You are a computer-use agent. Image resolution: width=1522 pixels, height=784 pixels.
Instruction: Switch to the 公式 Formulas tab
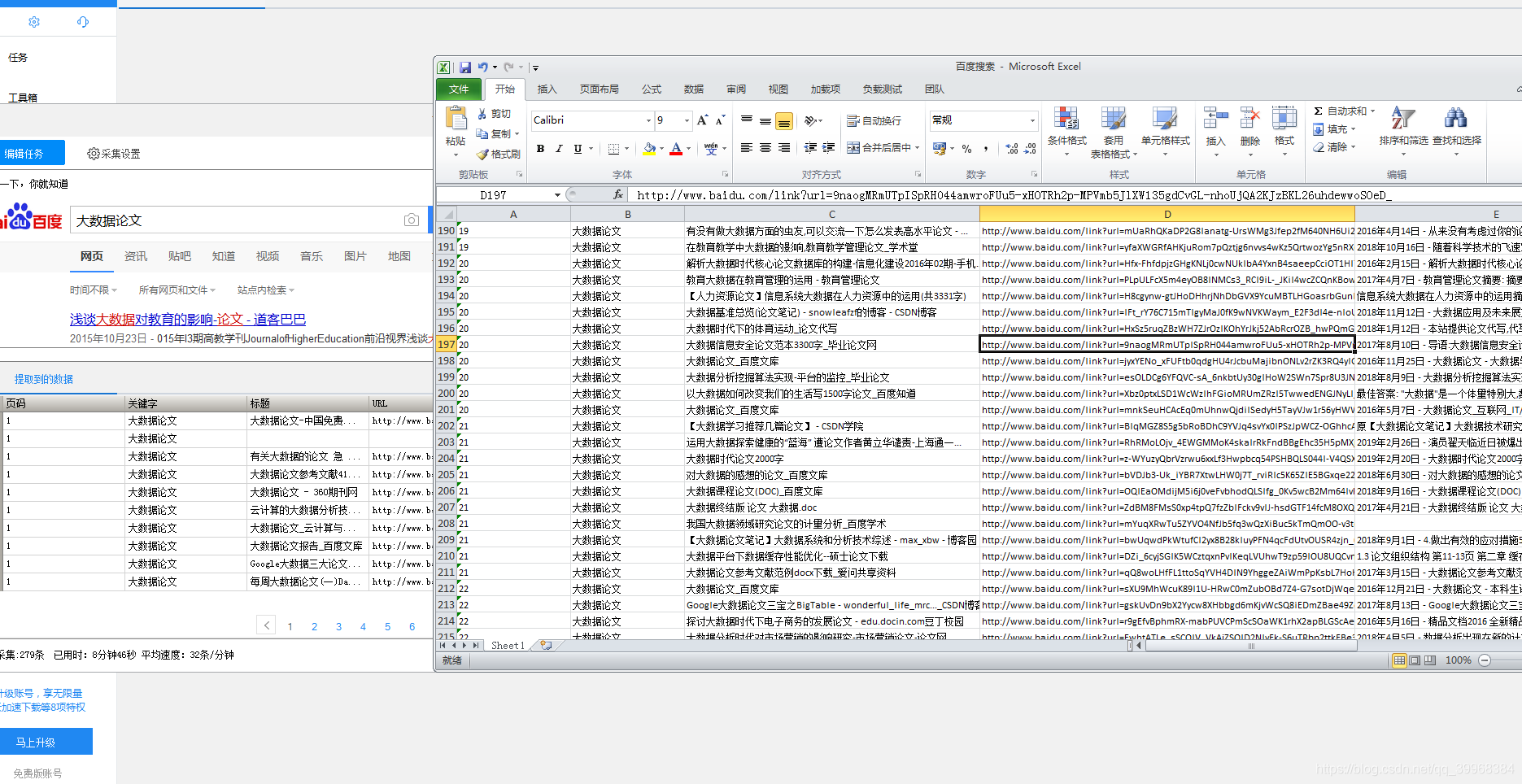(652, 89)
